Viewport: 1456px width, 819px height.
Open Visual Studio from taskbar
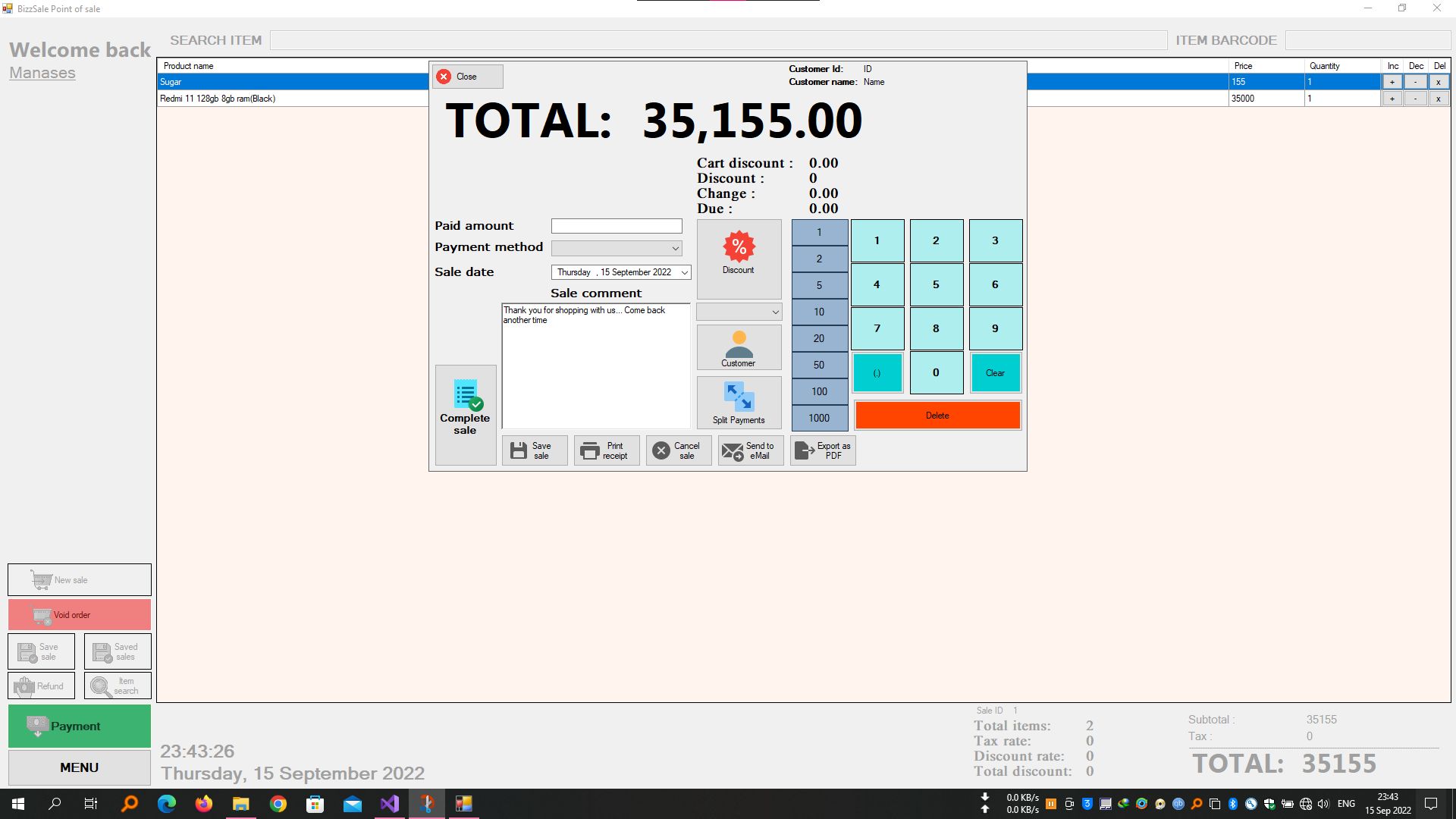[x=390, y=804]
